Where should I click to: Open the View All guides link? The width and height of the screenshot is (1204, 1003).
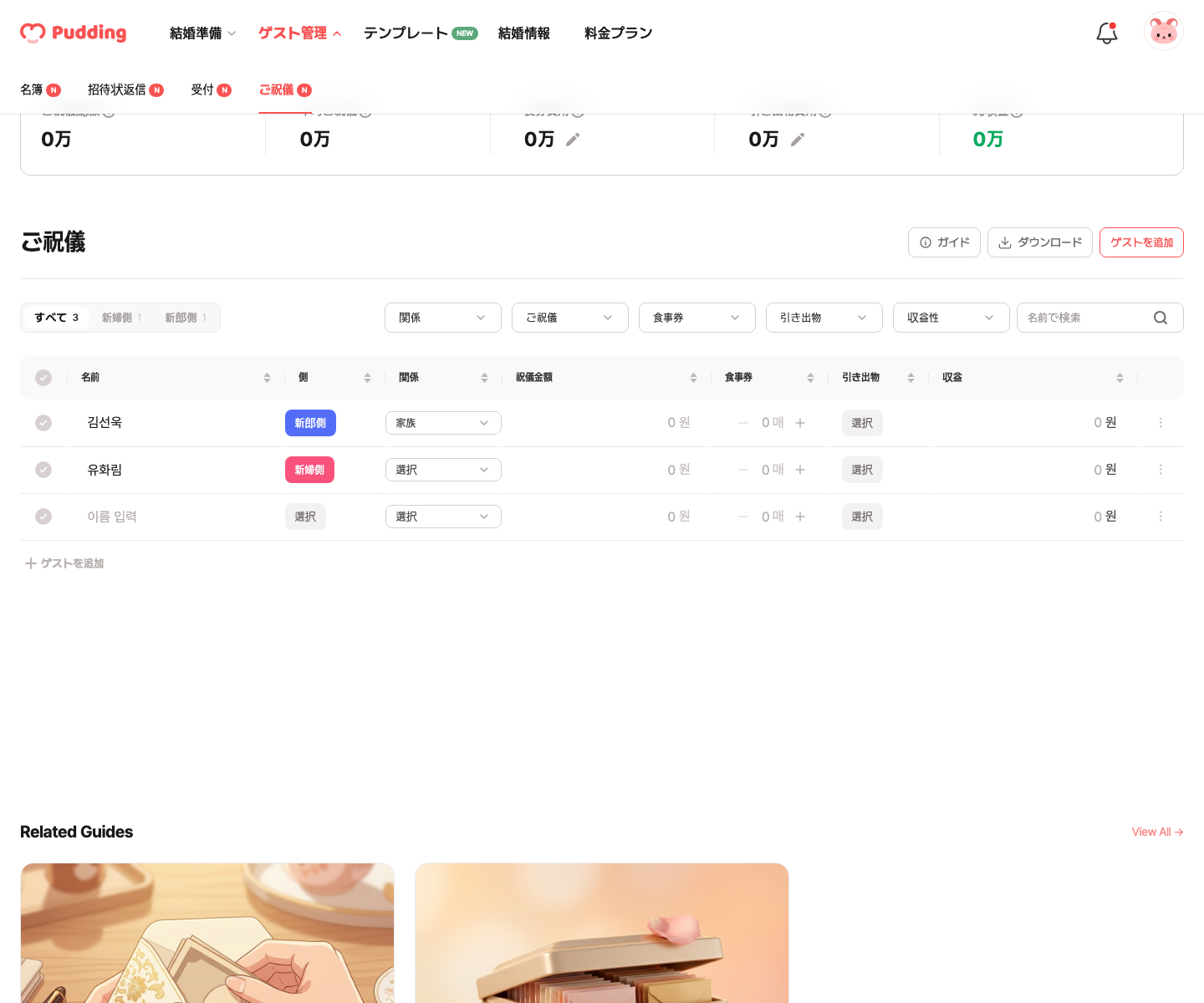tap(1157, 832)
